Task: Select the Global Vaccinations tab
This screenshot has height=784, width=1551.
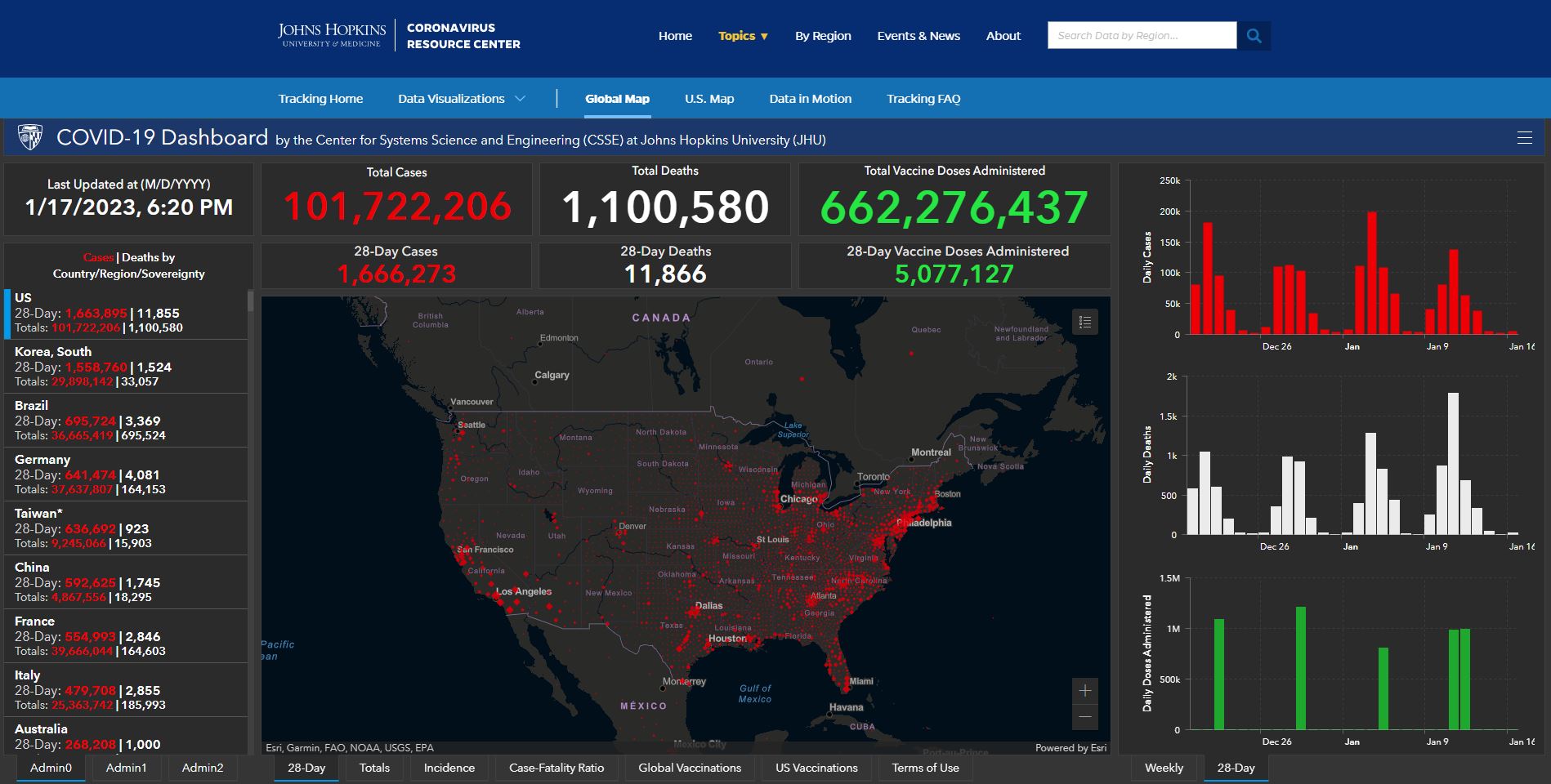Action: coord(690,768)
